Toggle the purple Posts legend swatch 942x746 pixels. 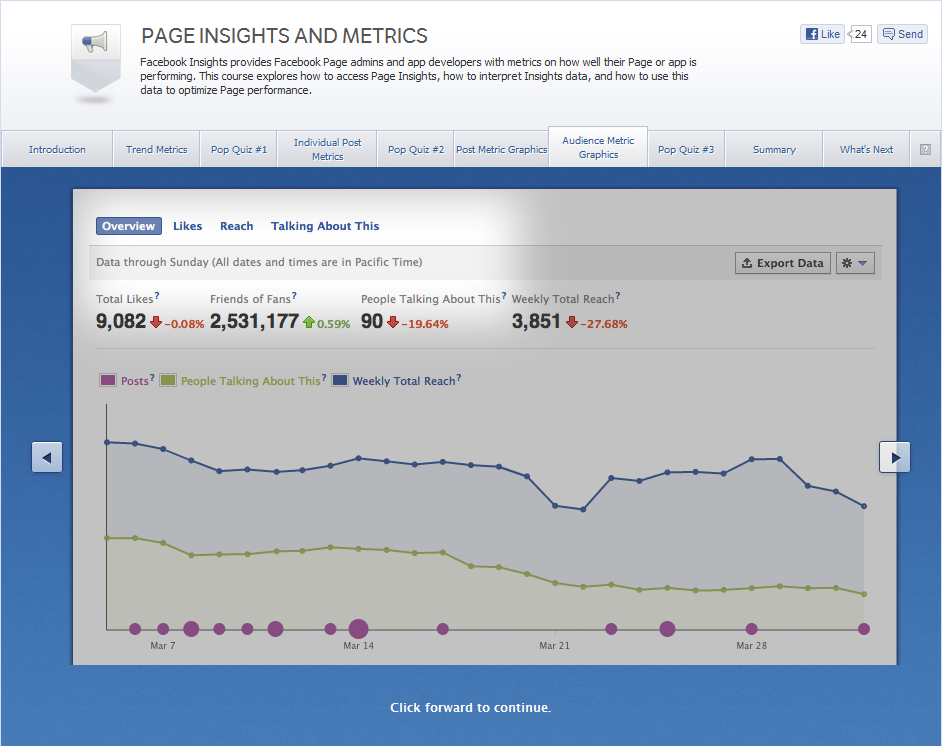108,380
